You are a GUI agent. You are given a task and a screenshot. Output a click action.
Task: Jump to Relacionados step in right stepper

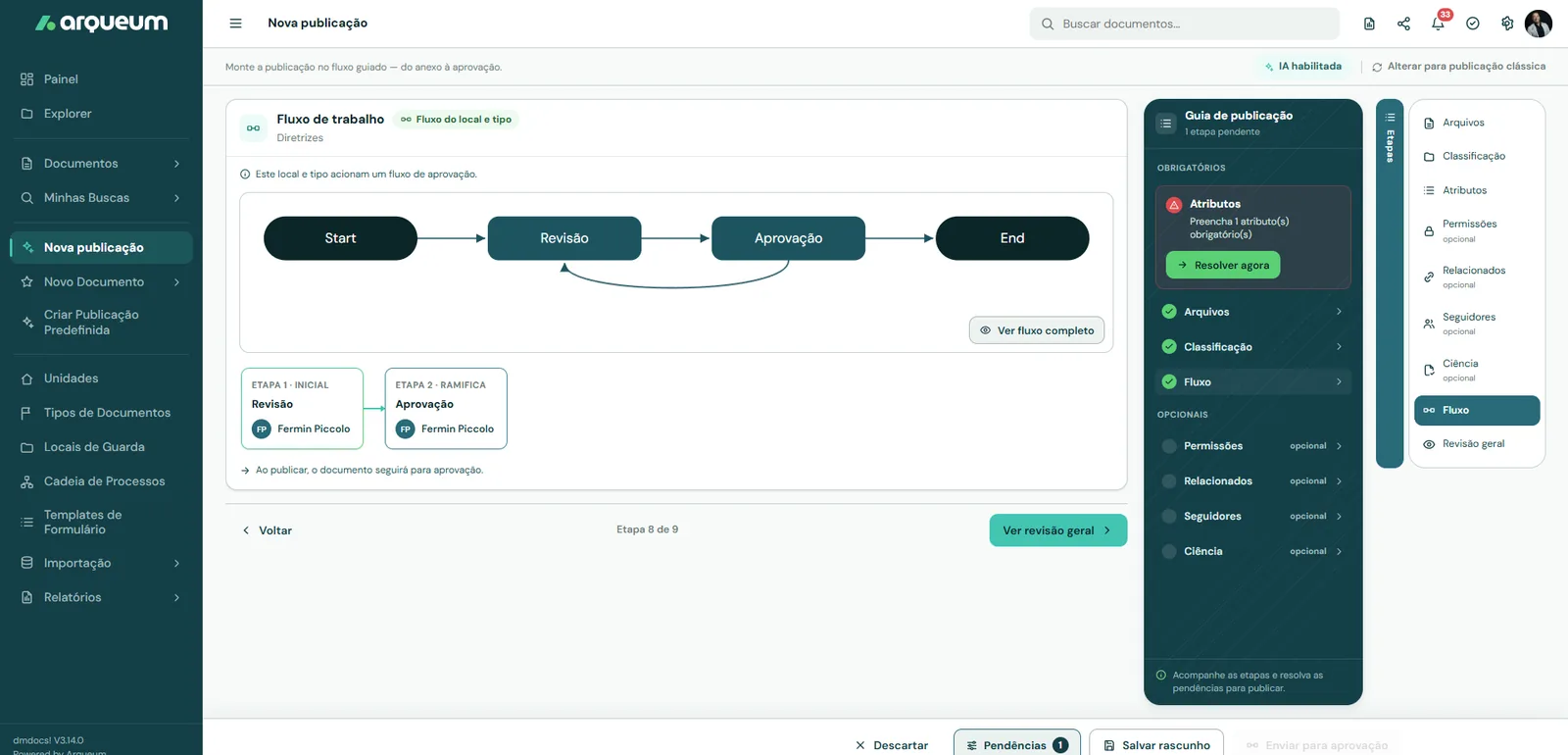tap(1477, 277)
